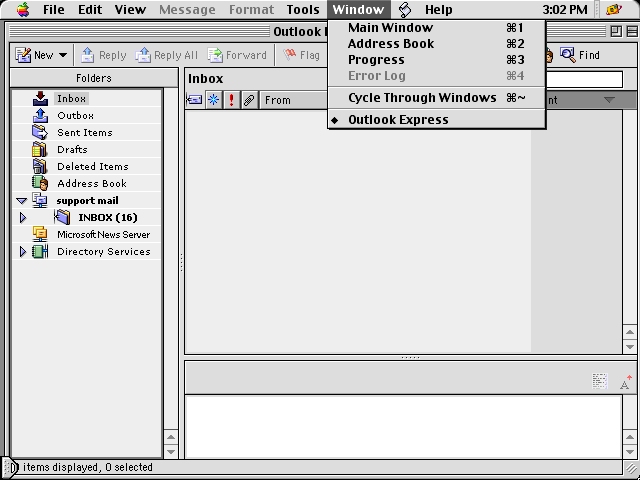640x480 pixels.
Task: Select the INBOX (16) folder icon
Action: [62, 218]
